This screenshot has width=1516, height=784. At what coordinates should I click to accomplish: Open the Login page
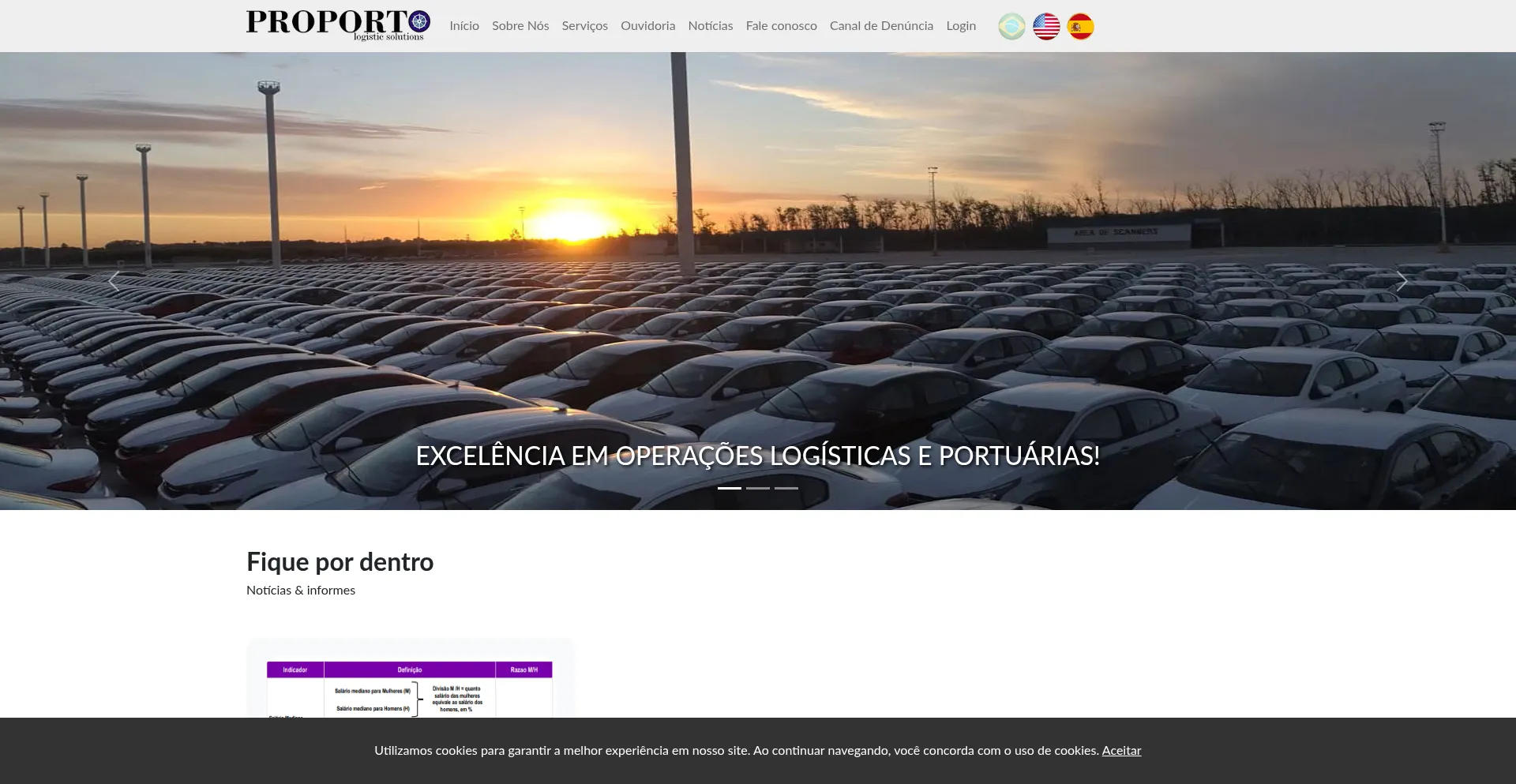[x=961, y=26]
